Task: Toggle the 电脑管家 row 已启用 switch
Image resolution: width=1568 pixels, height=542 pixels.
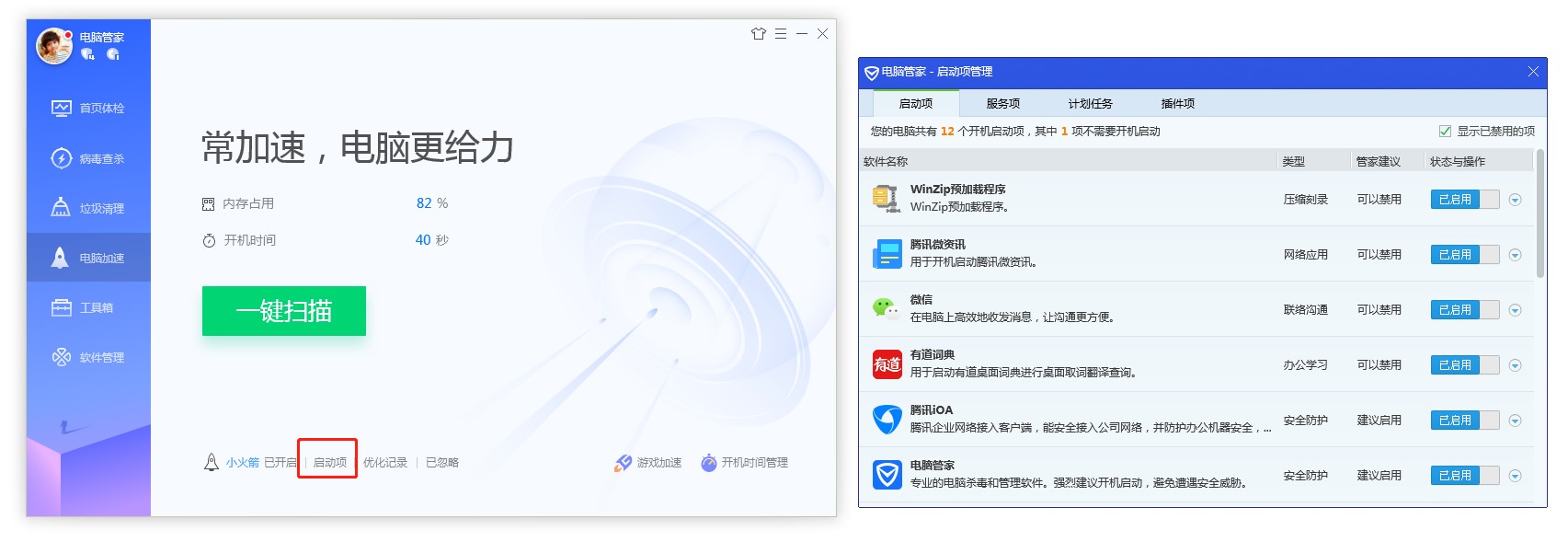Action: click(1465, 476)
